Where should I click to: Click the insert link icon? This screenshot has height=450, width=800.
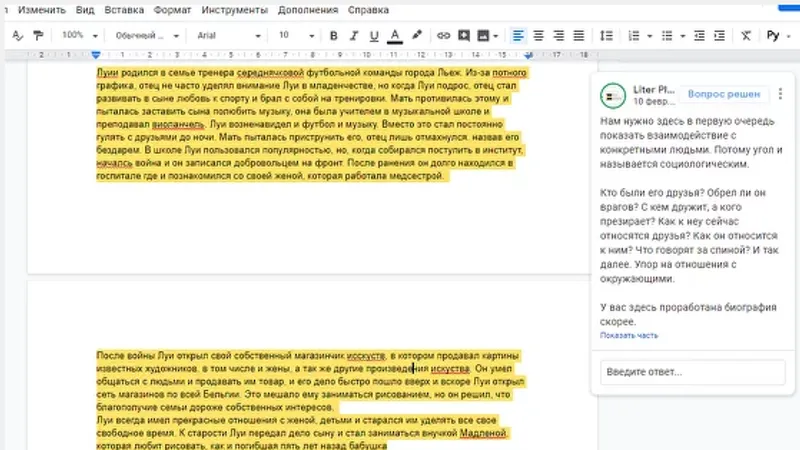443,36
